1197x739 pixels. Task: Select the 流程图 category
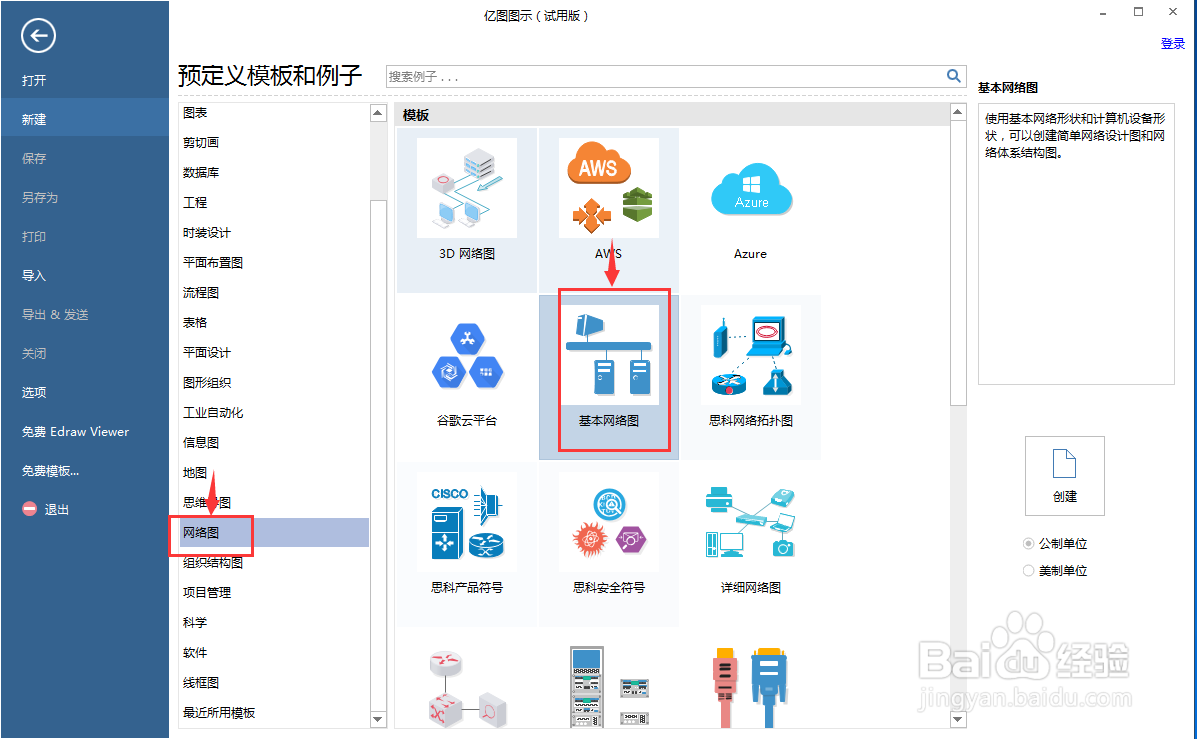click(x=201, y=292)
